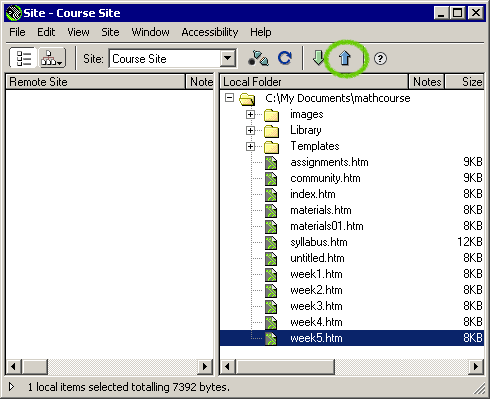Click the Templates folder name
The height and width of the screenshot is (399, 490).
(315, 146)
